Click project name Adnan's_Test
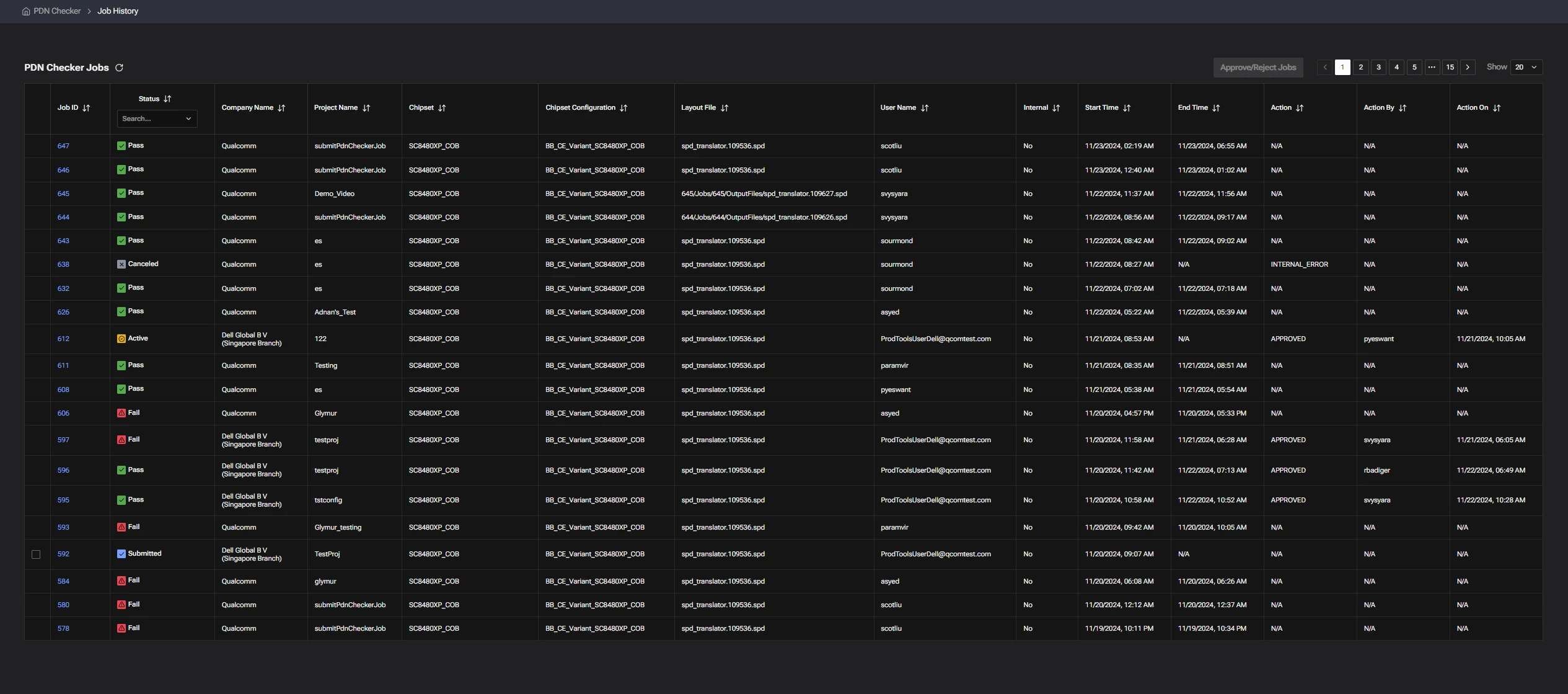1568x694 pixels. [335, 313]
